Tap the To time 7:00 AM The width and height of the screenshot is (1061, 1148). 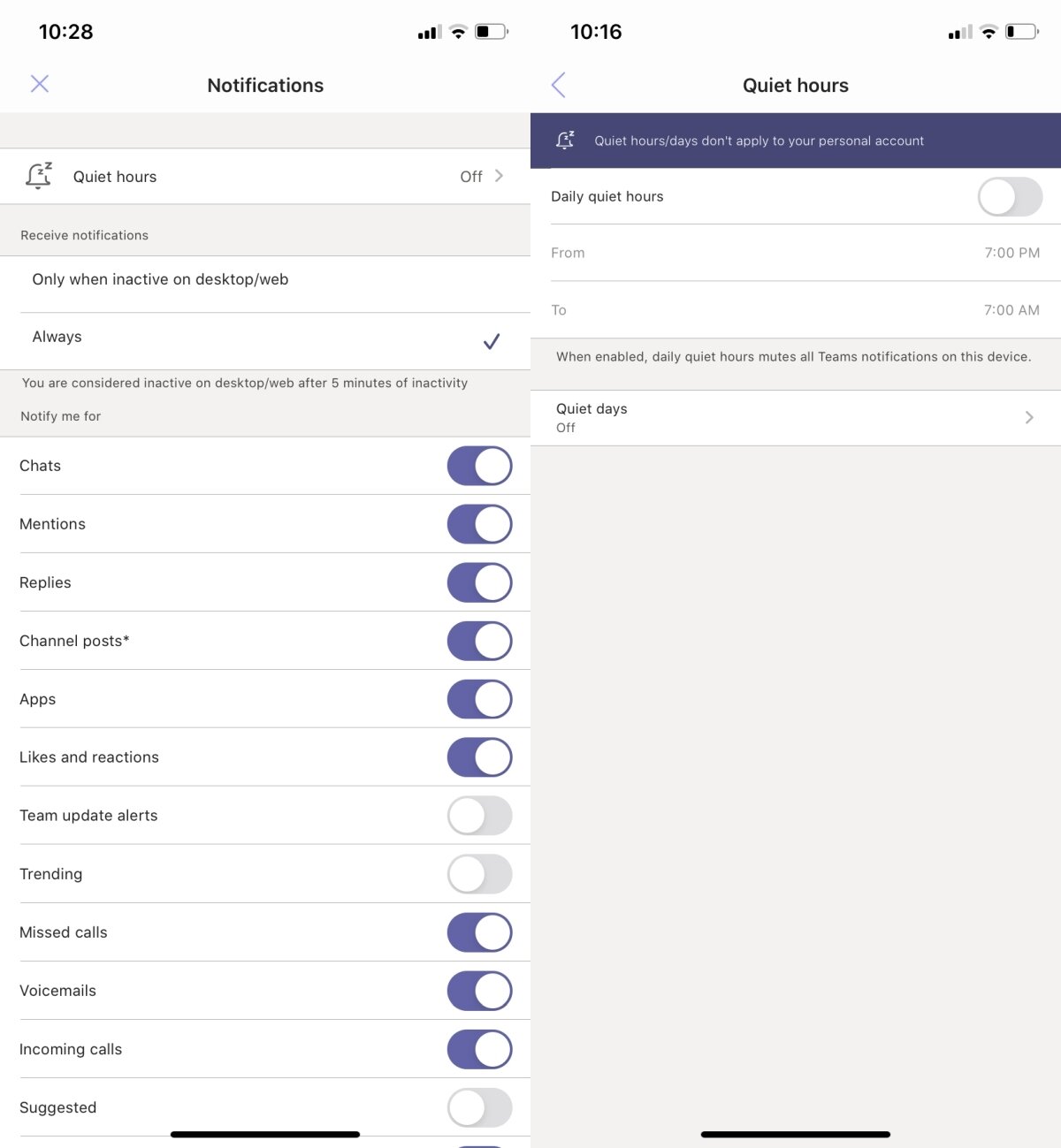(x=1011, y=310)
